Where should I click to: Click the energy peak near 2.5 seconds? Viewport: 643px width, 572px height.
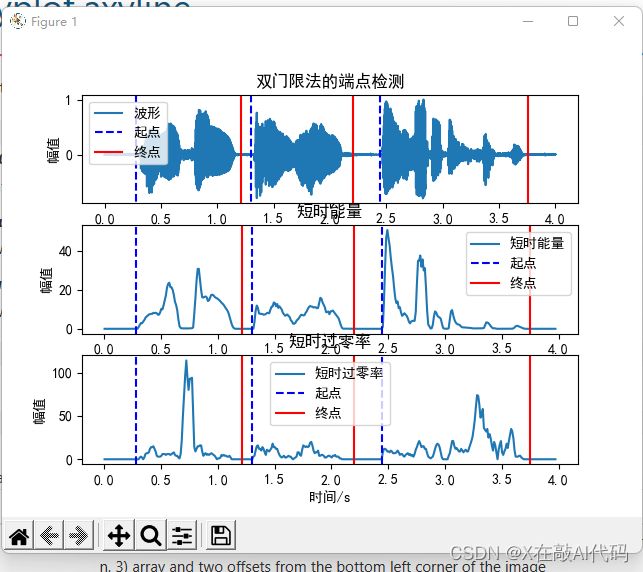click(x=388, y=232)
